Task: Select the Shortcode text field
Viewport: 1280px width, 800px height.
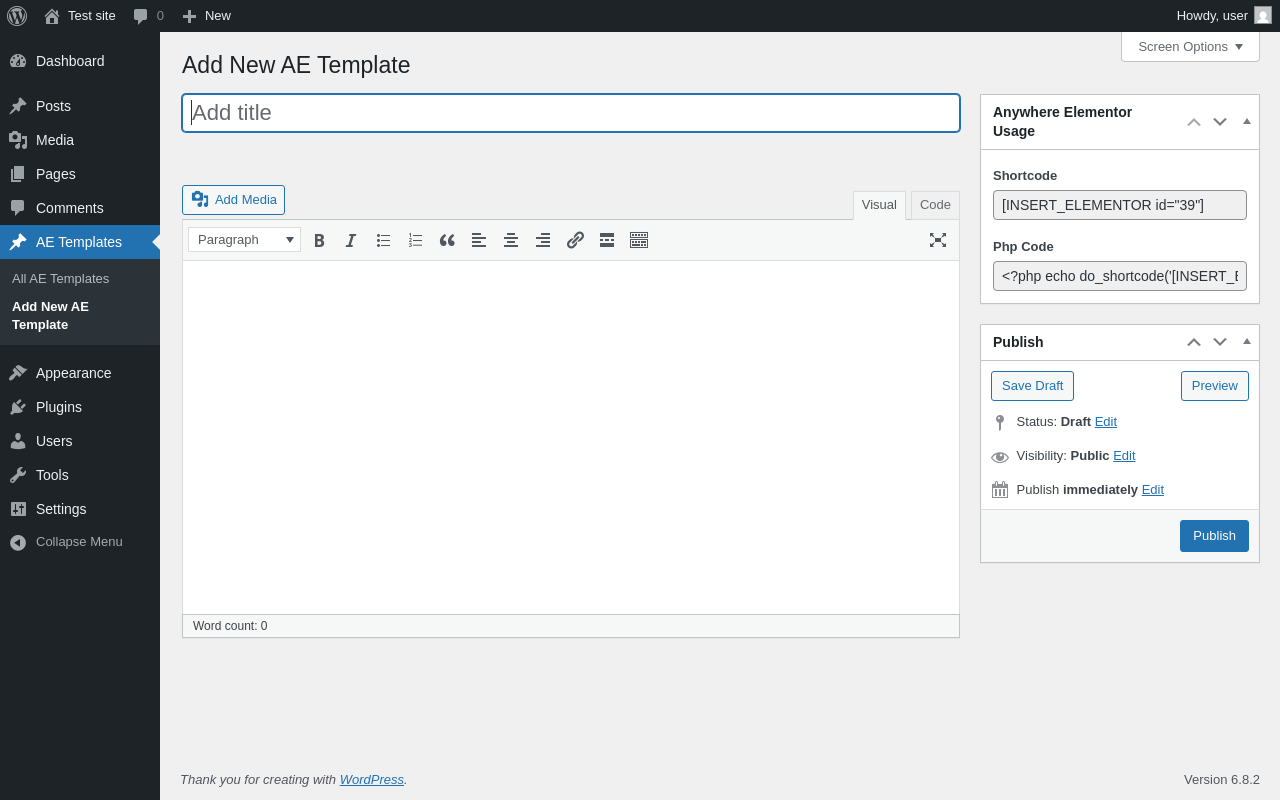Action: coord(1120,205)
